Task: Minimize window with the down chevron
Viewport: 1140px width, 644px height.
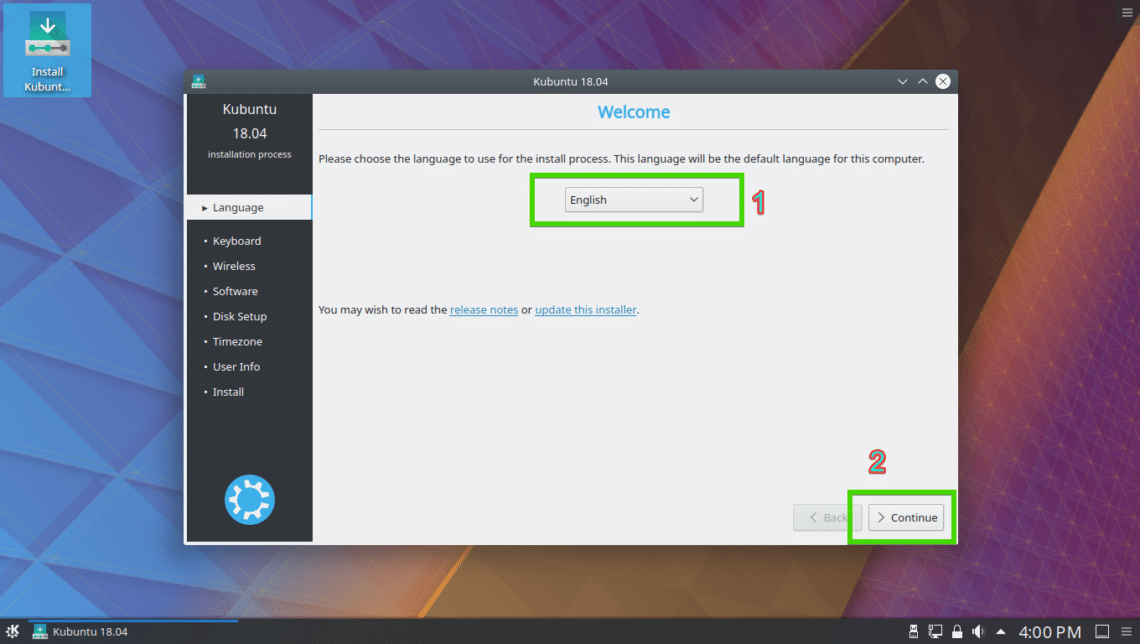Action: (902, 81)
